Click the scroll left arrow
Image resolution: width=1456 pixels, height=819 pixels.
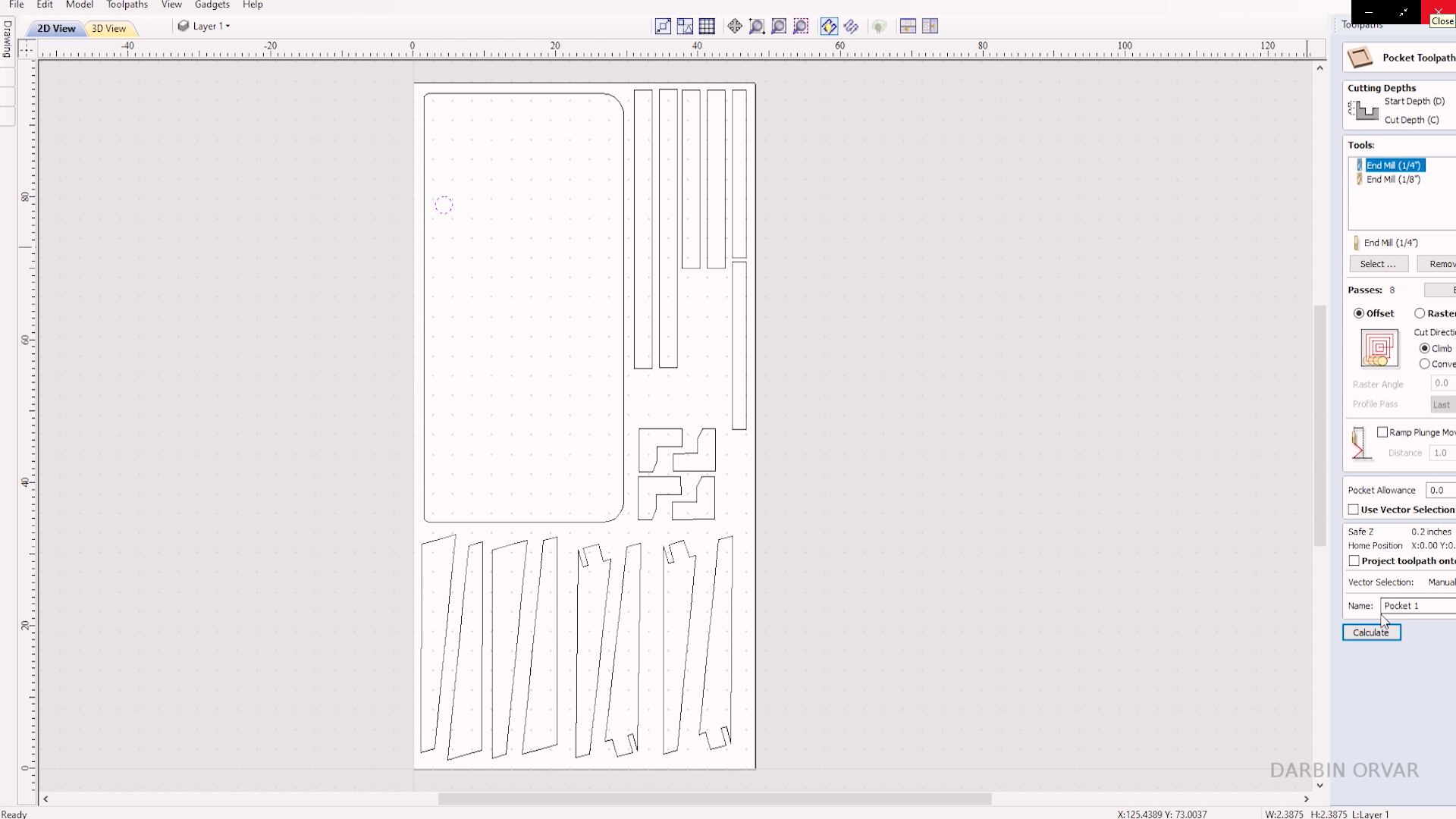[x=45, y=799]
